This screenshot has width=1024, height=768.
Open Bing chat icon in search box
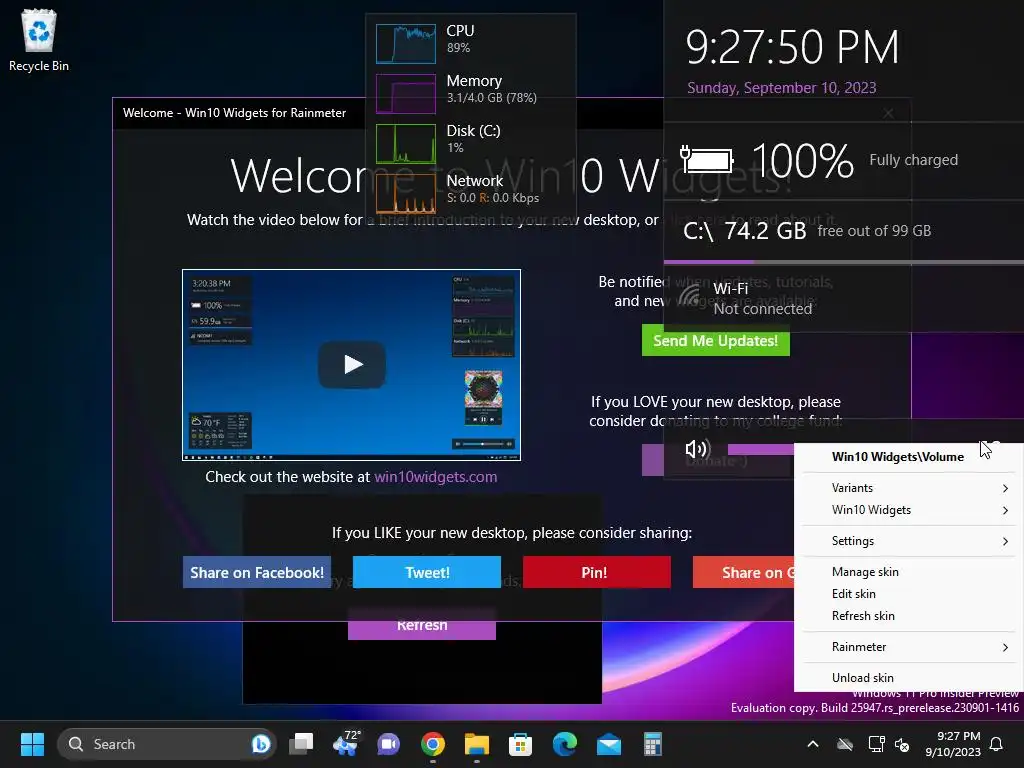(261, 744)
